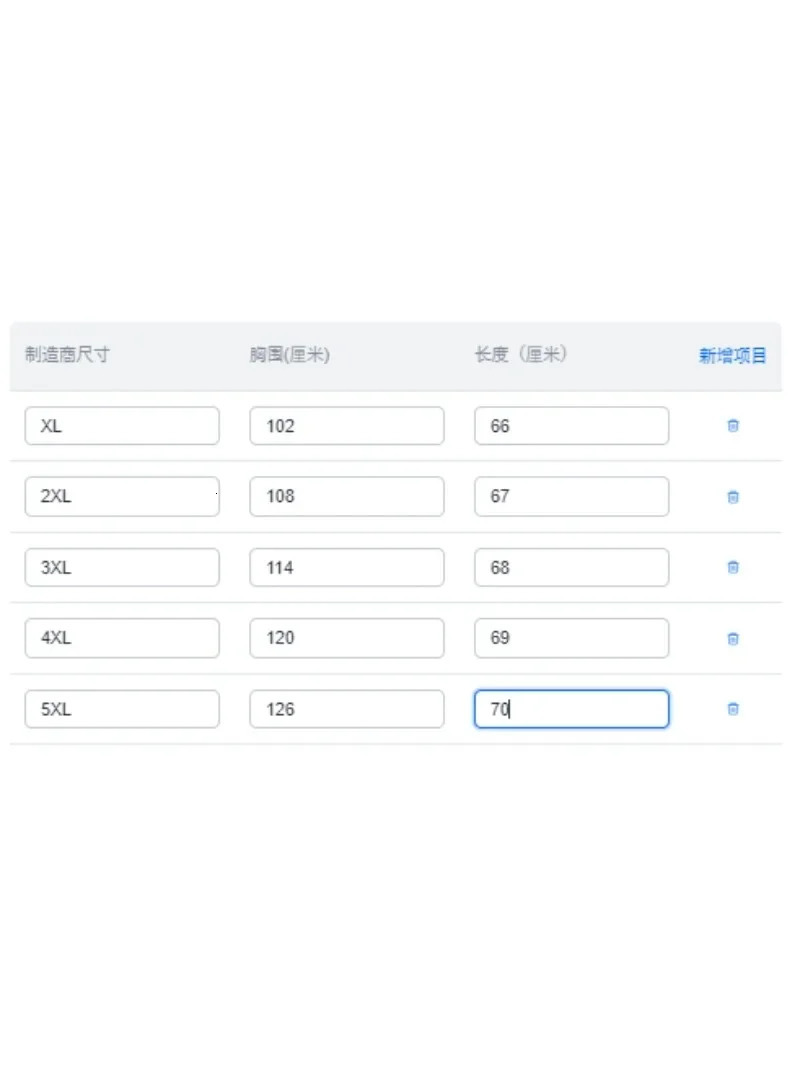Click the 2XL size input field
Image resolution: width=800 pixels, height=1067 pixels.
pyautogui.click(x=122, y=497)
